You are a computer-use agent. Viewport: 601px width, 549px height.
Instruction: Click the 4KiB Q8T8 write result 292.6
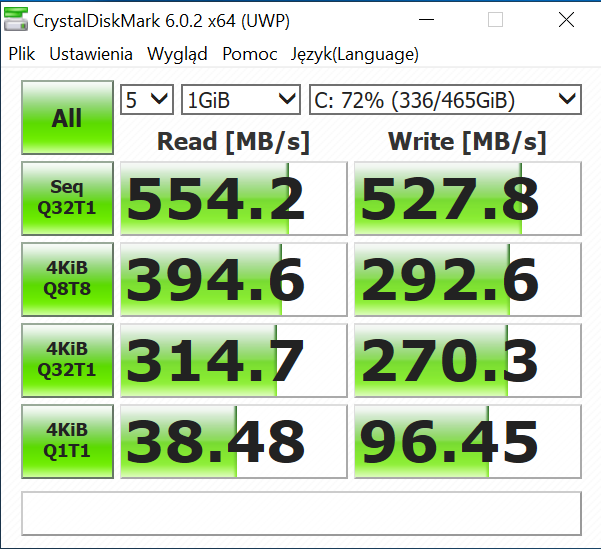(468, 279)
